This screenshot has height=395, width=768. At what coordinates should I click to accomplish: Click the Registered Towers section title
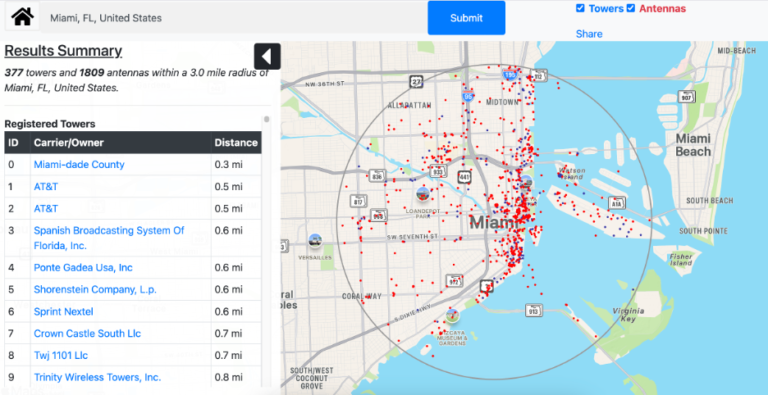click(x=50, y=124)
